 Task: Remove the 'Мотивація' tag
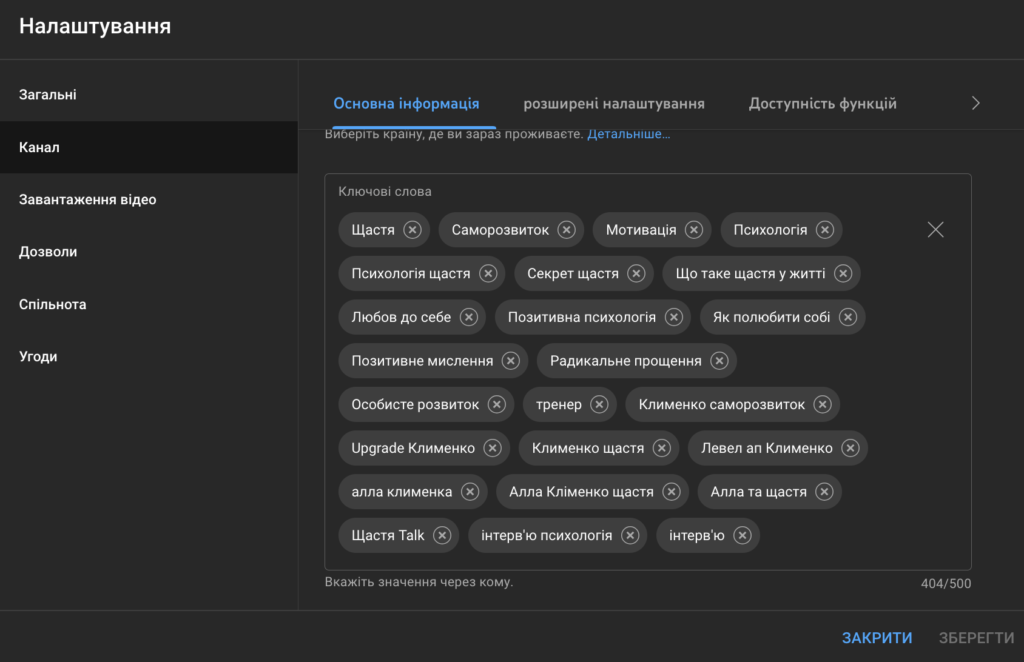[694, 230]
